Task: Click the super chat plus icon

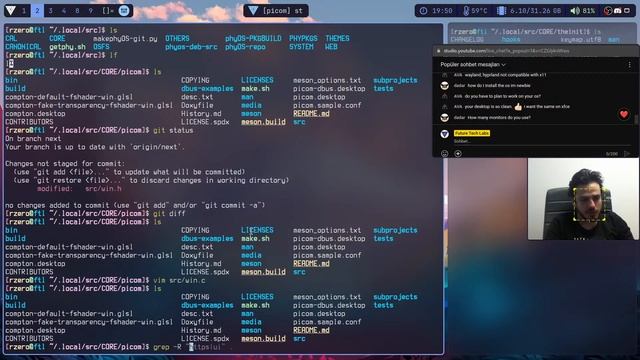Action: (458, 153)
